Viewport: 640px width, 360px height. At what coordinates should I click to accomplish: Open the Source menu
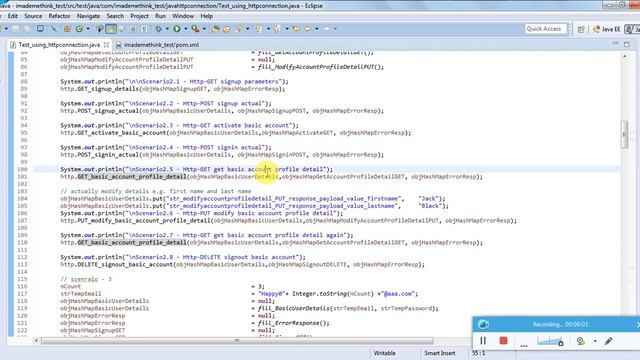(33, 16)
